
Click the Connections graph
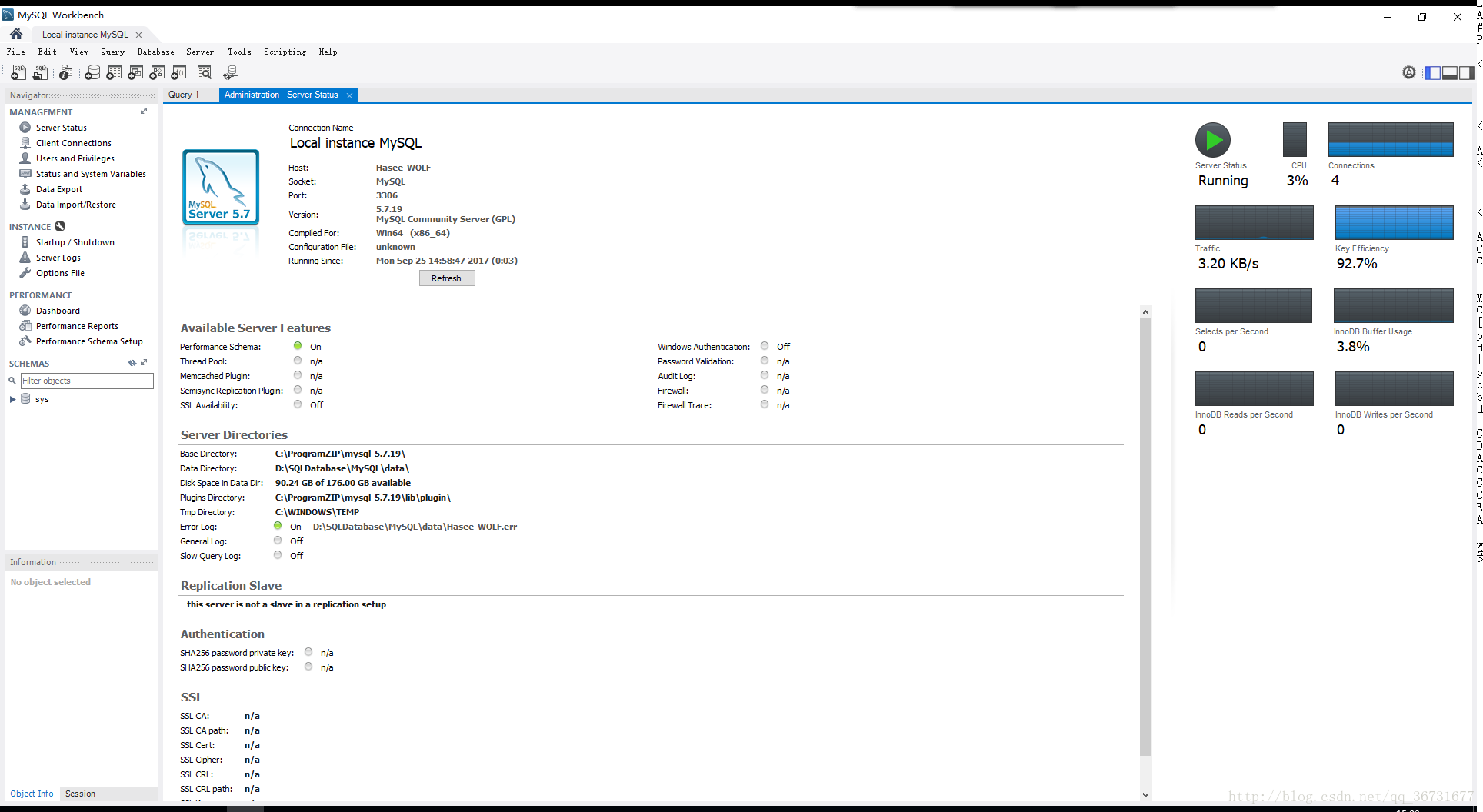tap(1391, 139)
